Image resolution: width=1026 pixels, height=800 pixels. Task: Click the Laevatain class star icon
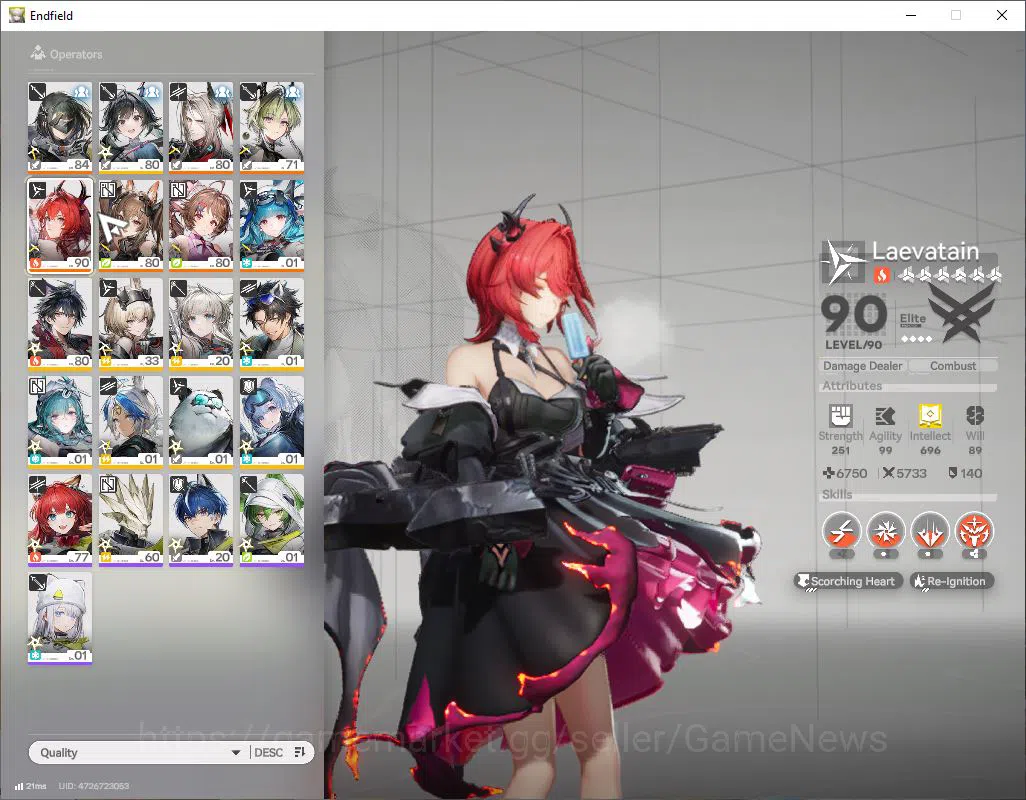[x=843, y=262]
